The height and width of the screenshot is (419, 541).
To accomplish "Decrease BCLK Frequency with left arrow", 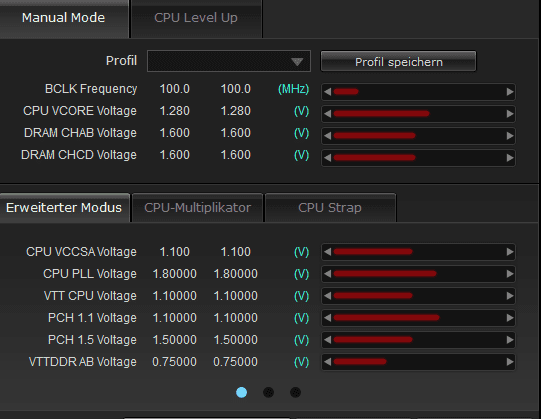I will pos(327,92).
